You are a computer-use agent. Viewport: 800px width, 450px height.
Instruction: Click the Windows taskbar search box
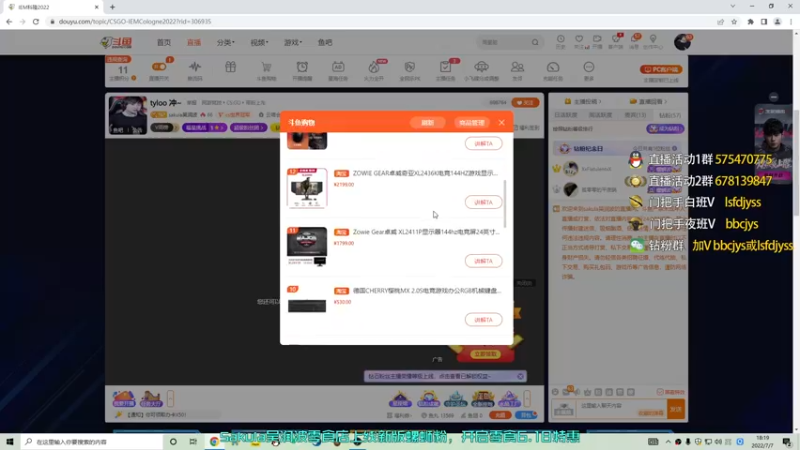click(93, 441)
